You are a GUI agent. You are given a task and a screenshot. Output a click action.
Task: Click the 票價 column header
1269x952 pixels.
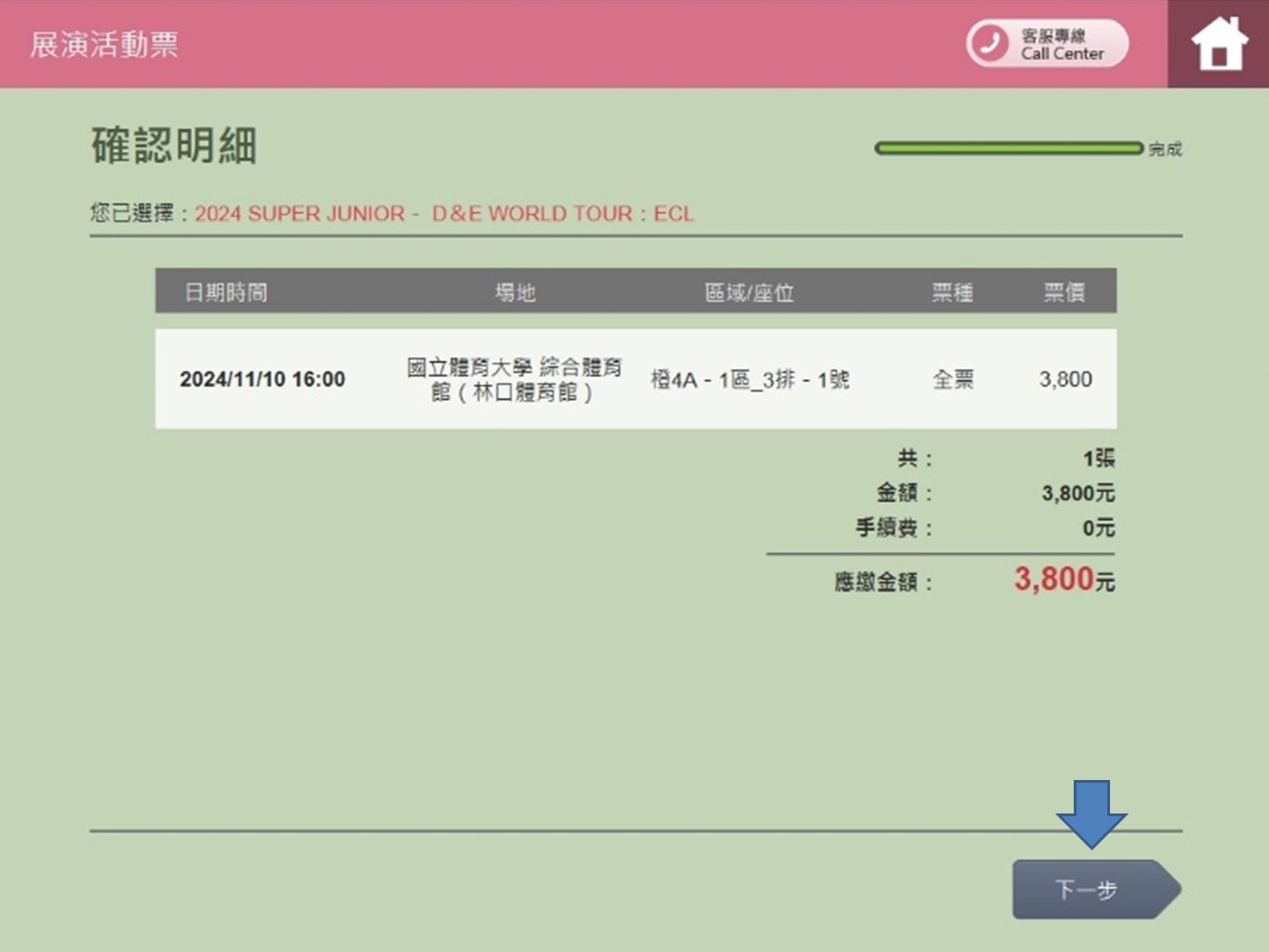click(1064, 293)
